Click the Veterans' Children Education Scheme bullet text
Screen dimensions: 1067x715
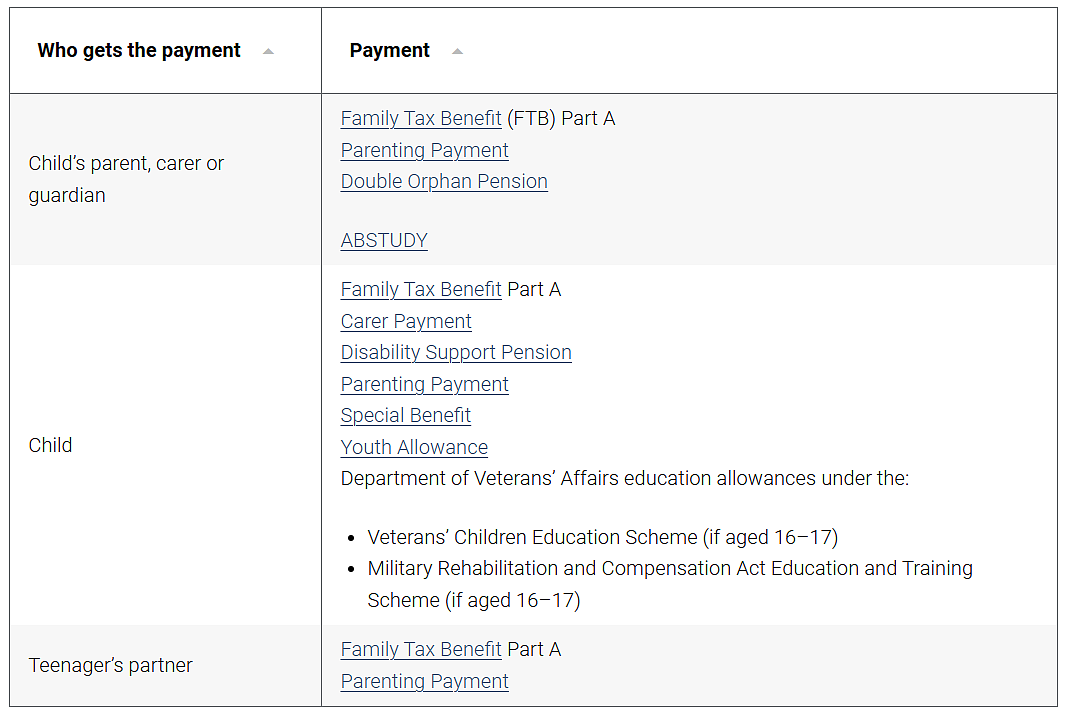(602, 537)
